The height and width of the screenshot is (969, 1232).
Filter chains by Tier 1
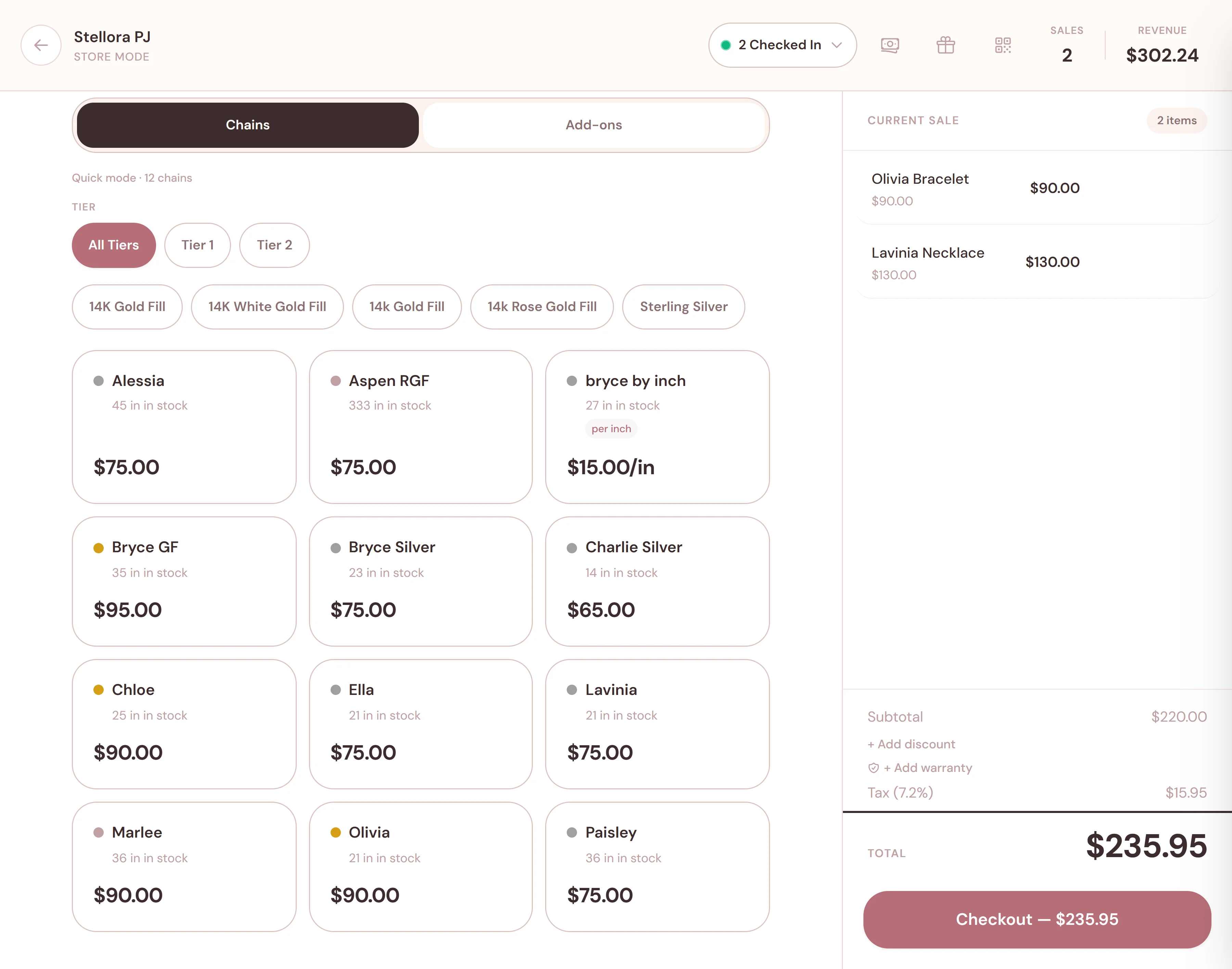point(197,245)
